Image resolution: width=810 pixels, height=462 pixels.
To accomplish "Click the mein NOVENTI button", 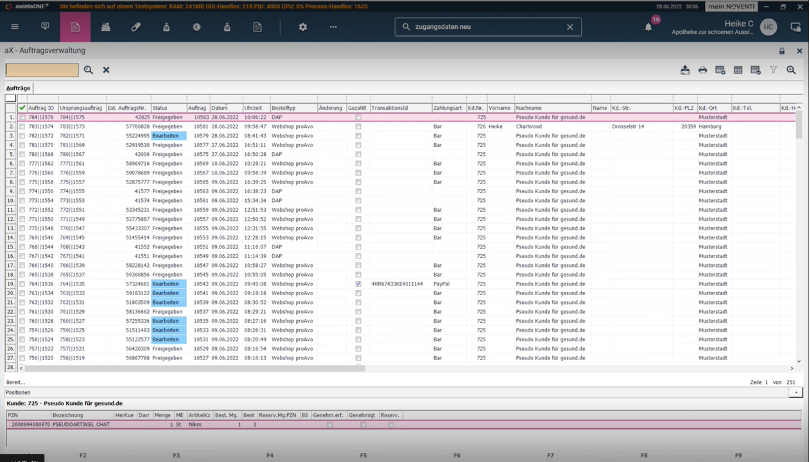I will coord(731,7).
